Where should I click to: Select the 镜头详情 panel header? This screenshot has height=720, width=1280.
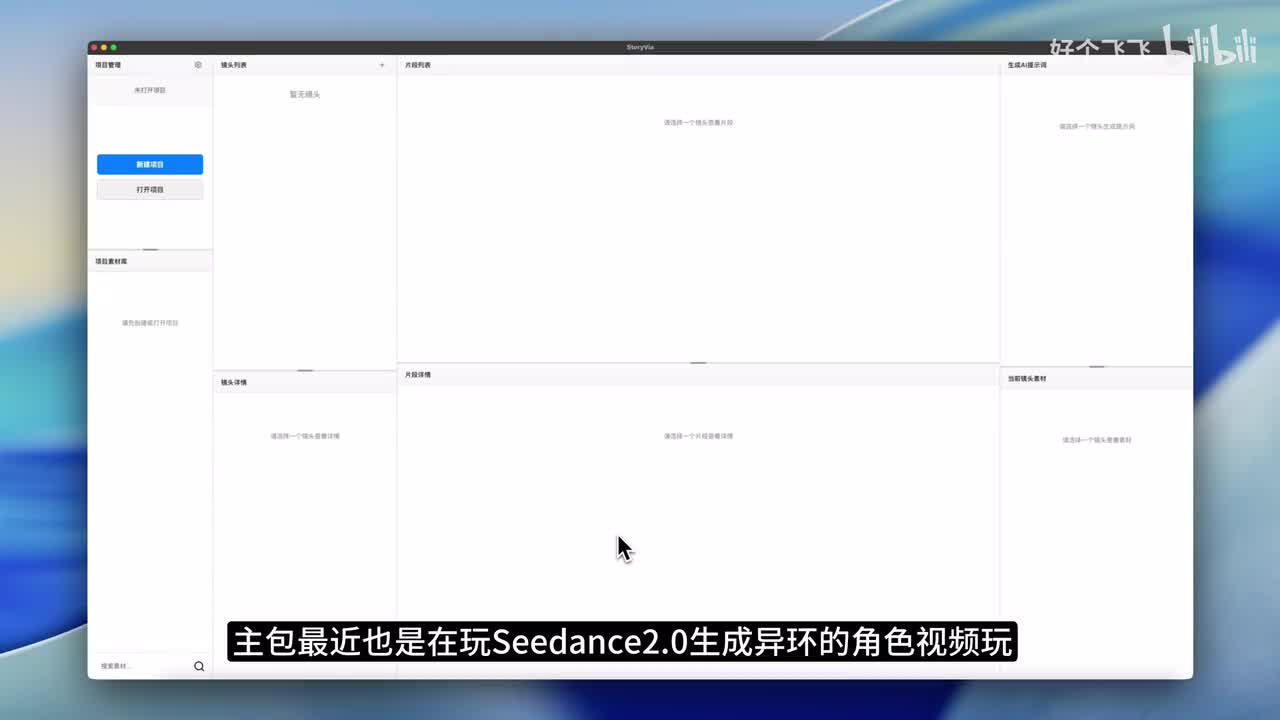coord(234,382)
